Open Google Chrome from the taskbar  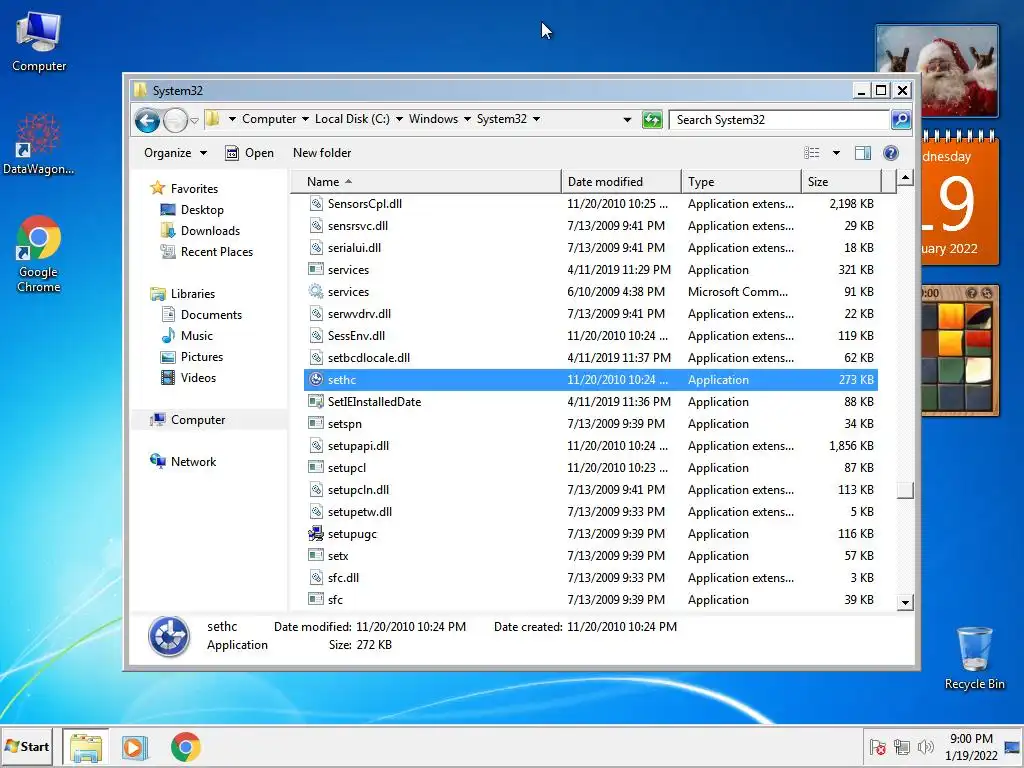pos(185,747)
